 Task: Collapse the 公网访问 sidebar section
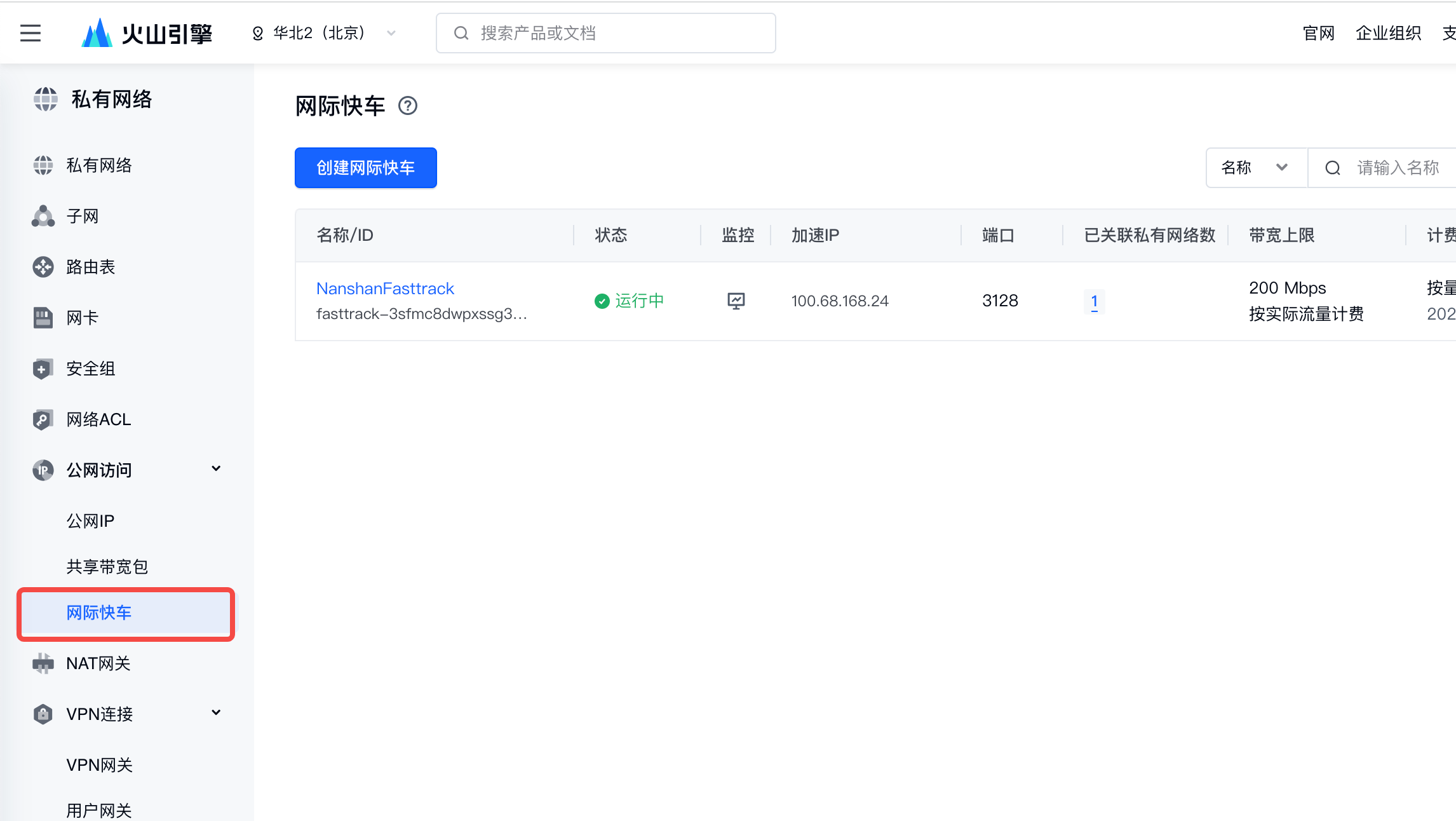click(x=216, y=469)
